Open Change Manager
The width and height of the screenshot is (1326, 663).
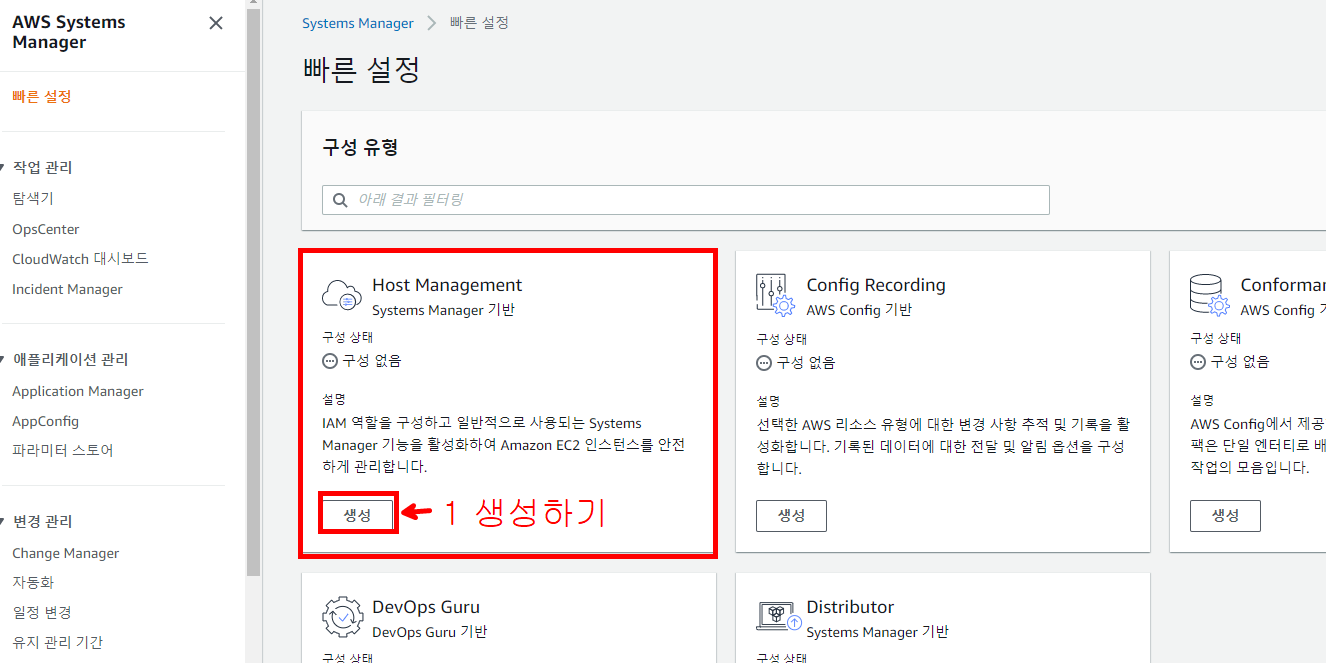tap(65, 553)
